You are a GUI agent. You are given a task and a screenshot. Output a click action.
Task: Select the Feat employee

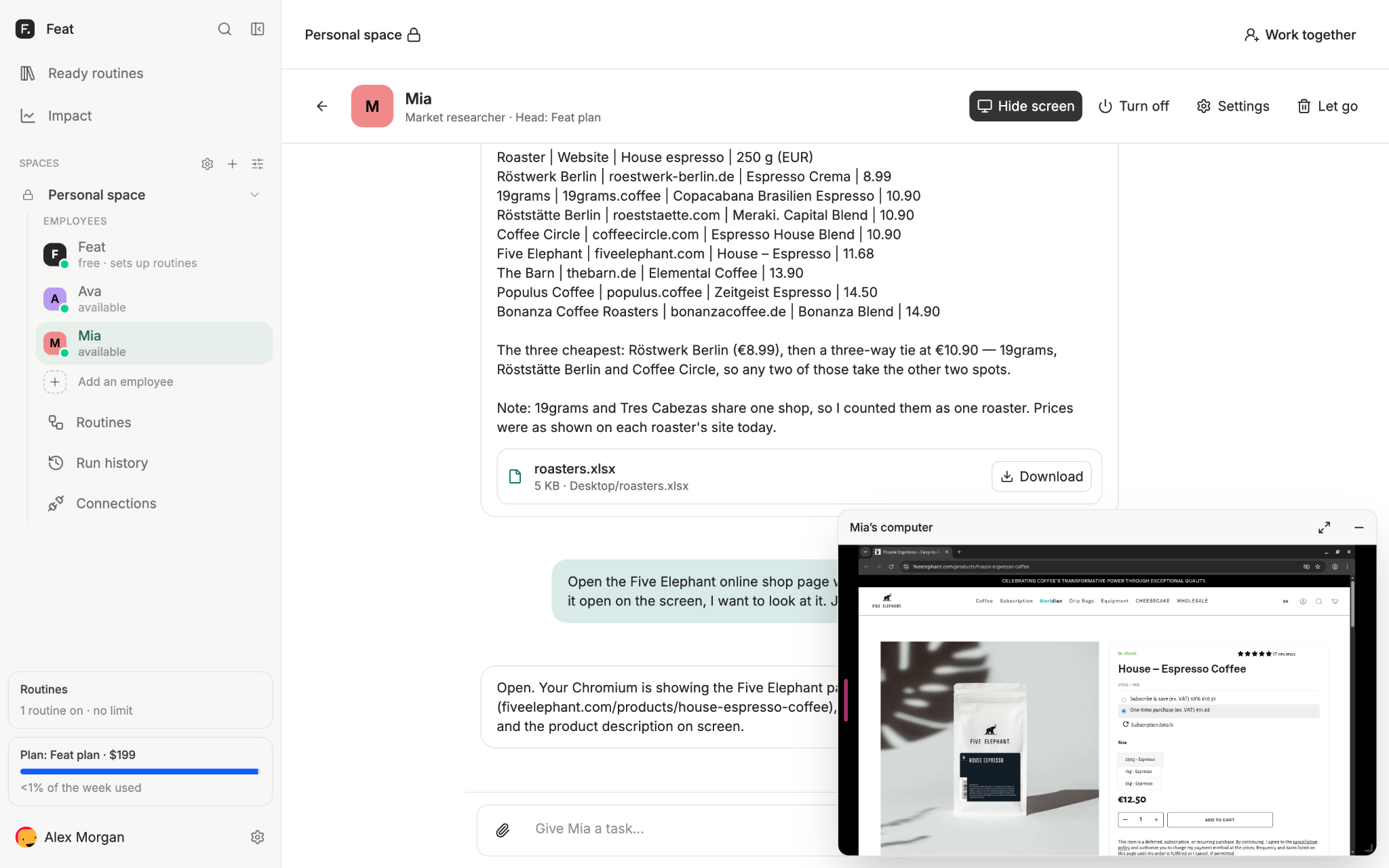154,255
